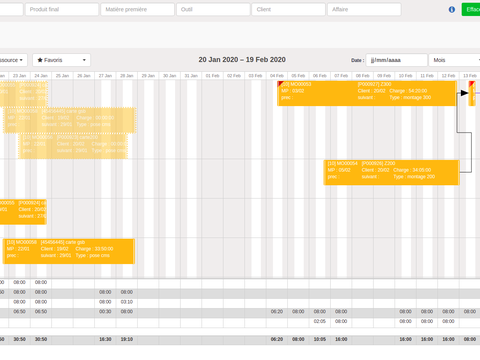The height and width of the screenshot is (360, 480).
Task: Click the 10 Feb column header
Action: 405,76
